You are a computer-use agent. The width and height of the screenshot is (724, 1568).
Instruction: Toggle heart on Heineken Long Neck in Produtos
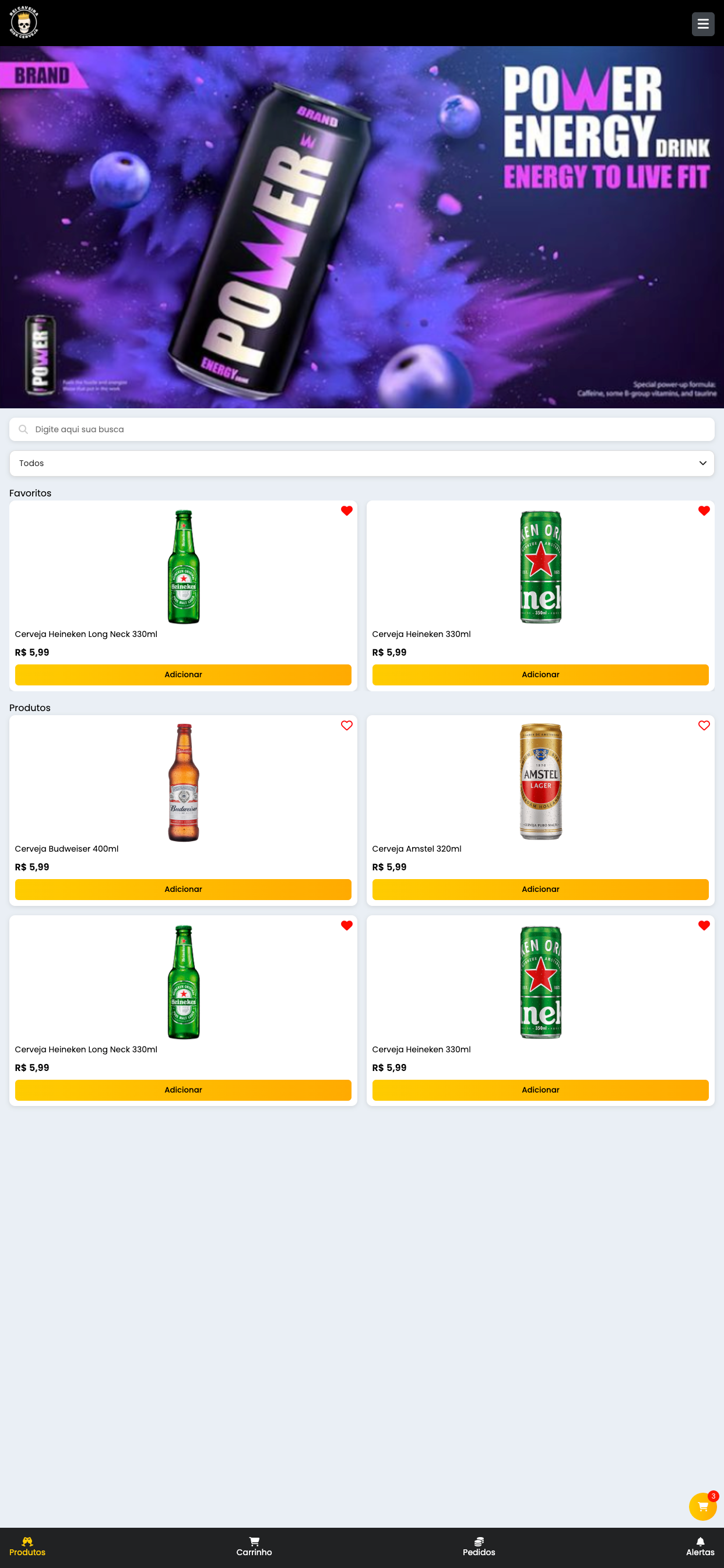[x=347, y=926]
